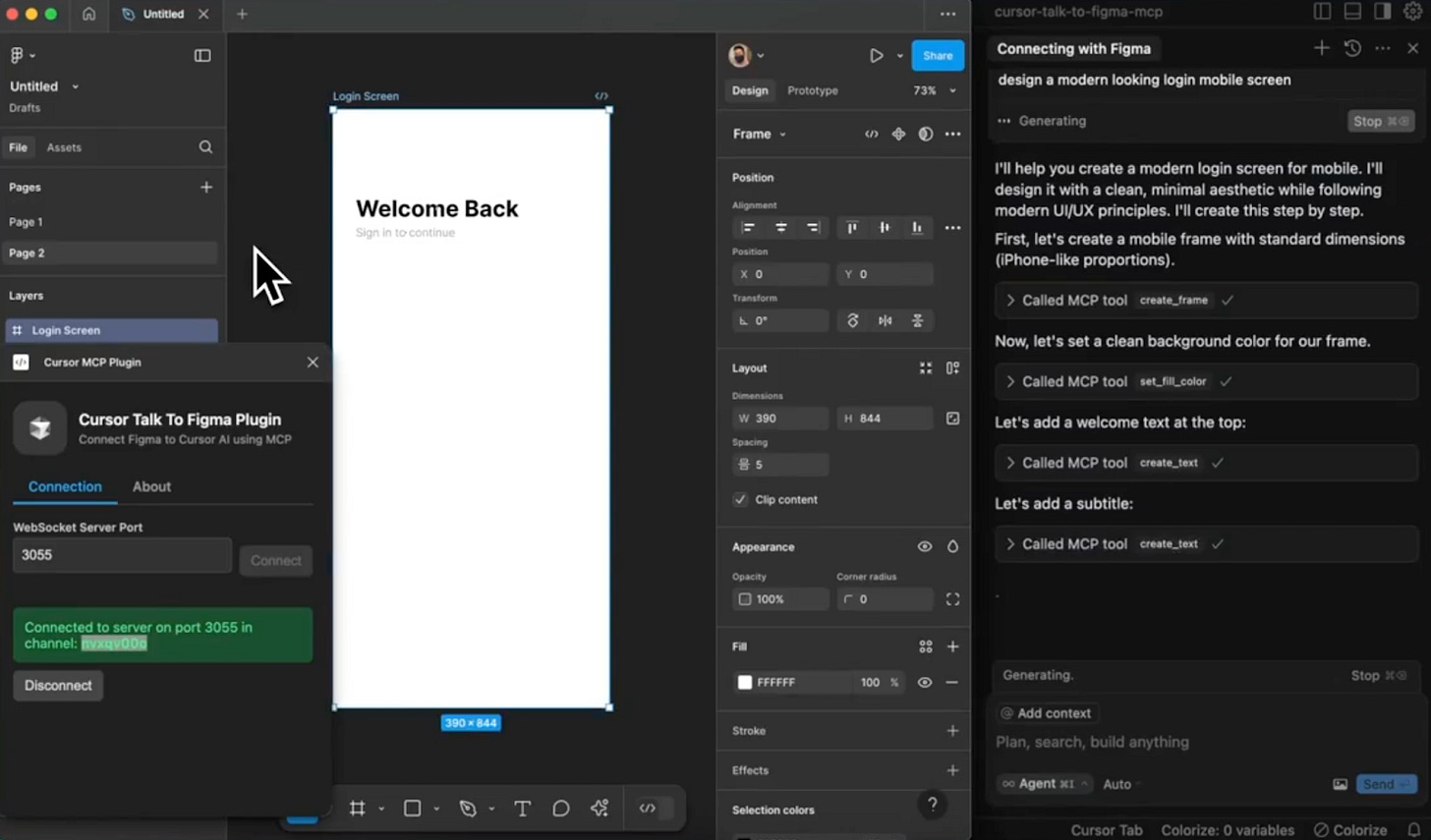The width and height of the screenshot is (1431, 840).
Task: Toggle constrain proportions beside dimensions
Action: click(952, 419)
